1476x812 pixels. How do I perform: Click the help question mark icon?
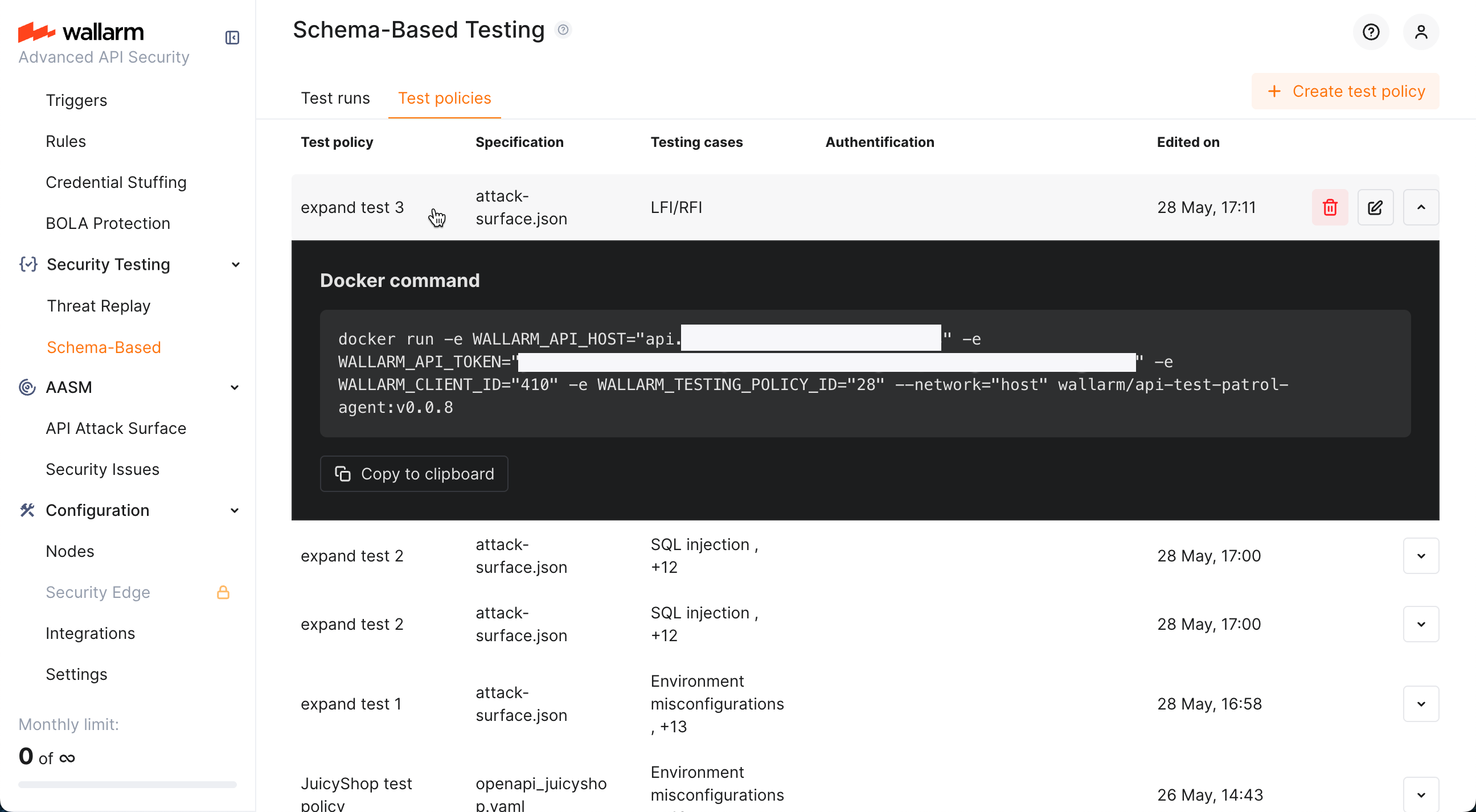(1371, 32)
